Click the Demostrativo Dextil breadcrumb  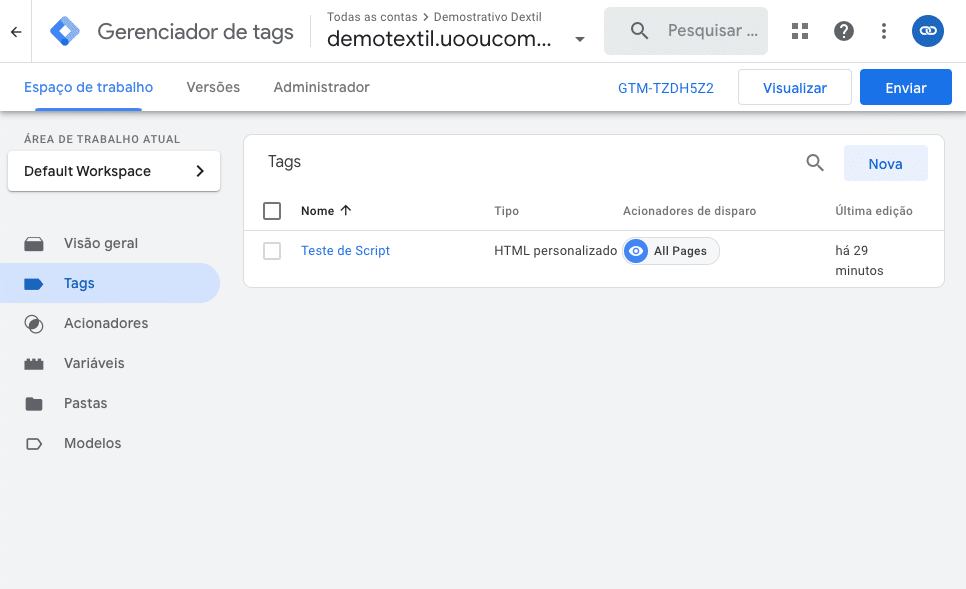coord(488,17)
